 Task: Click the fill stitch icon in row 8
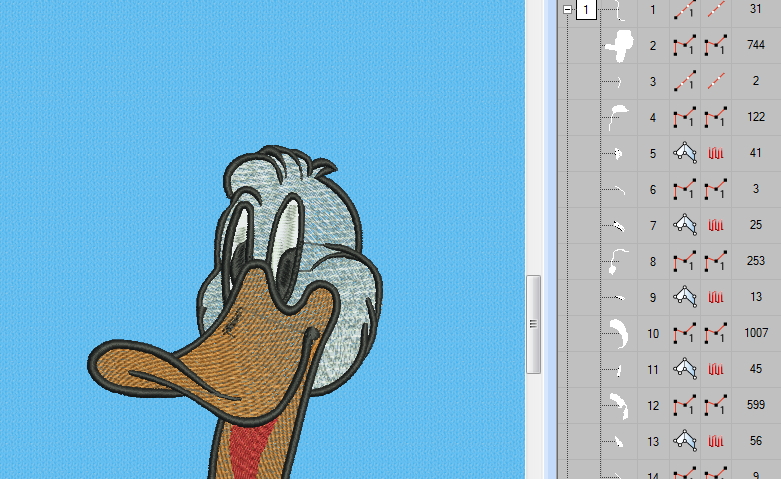coord(716,261)
